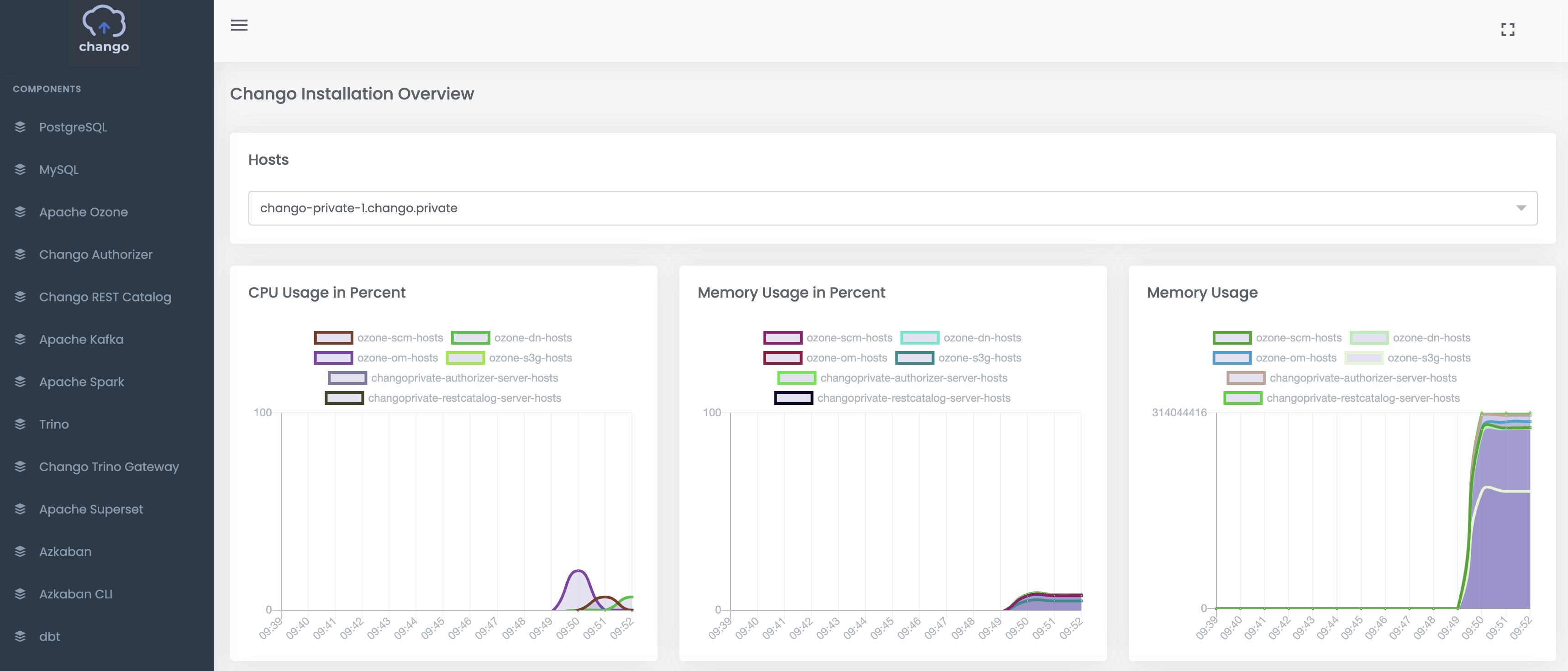Enter fullscreen mode with the expand icon
This screenshot has height=671, width=1568.
(1507, 30)
